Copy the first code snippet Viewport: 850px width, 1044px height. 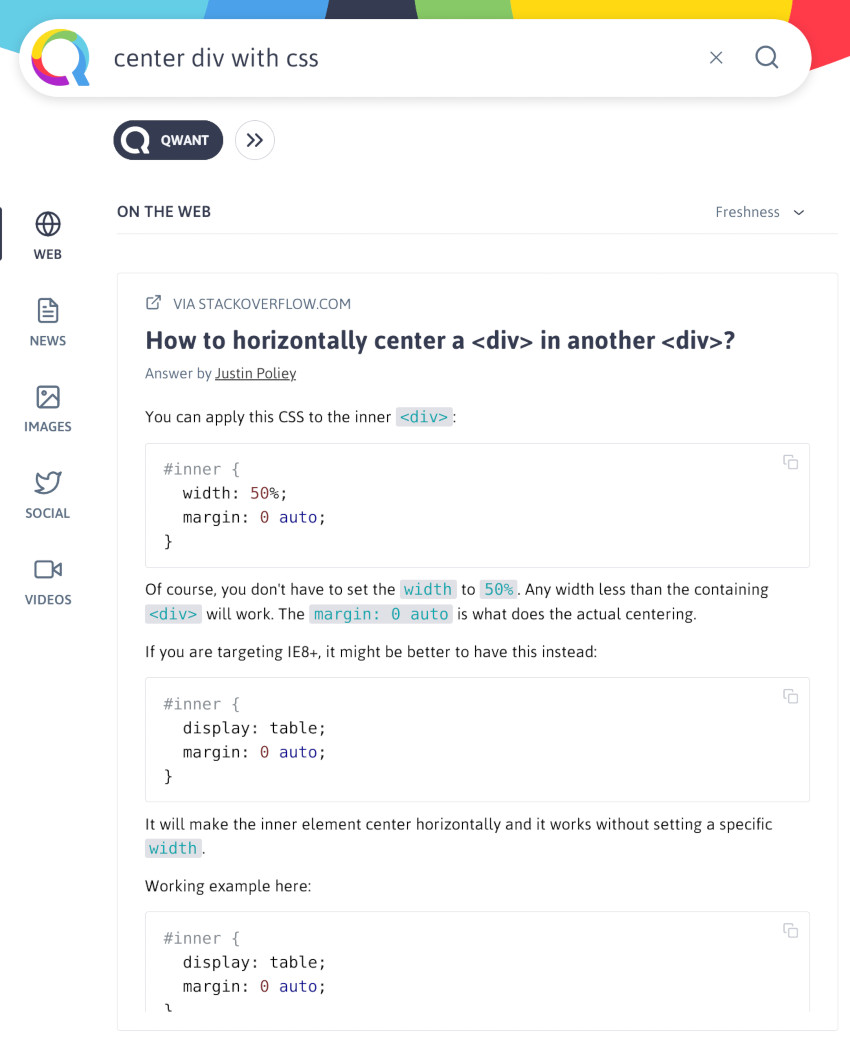790,462
